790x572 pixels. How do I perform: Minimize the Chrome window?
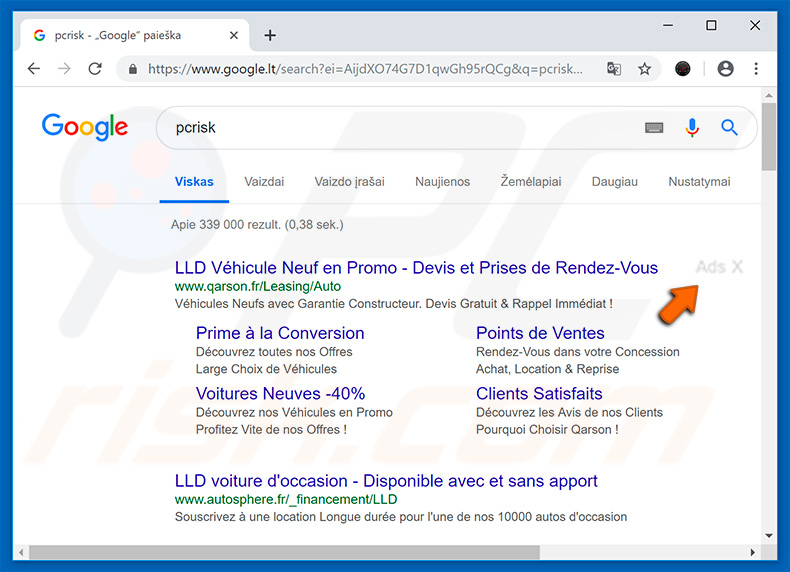668,25
